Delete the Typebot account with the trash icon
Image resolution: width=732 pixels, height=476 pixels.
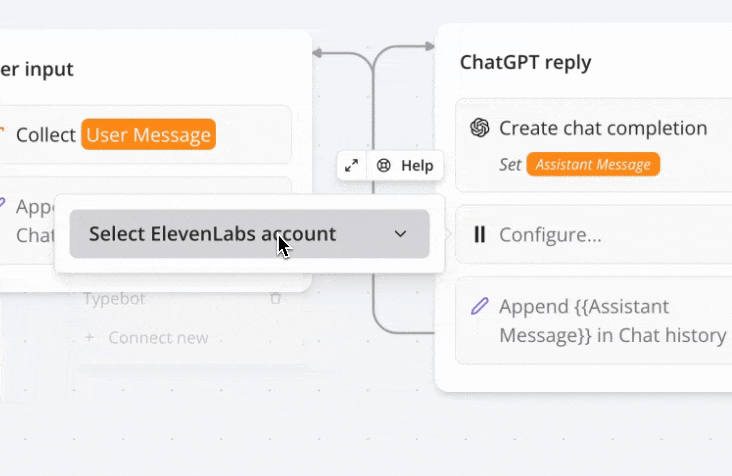pos(275,298)
